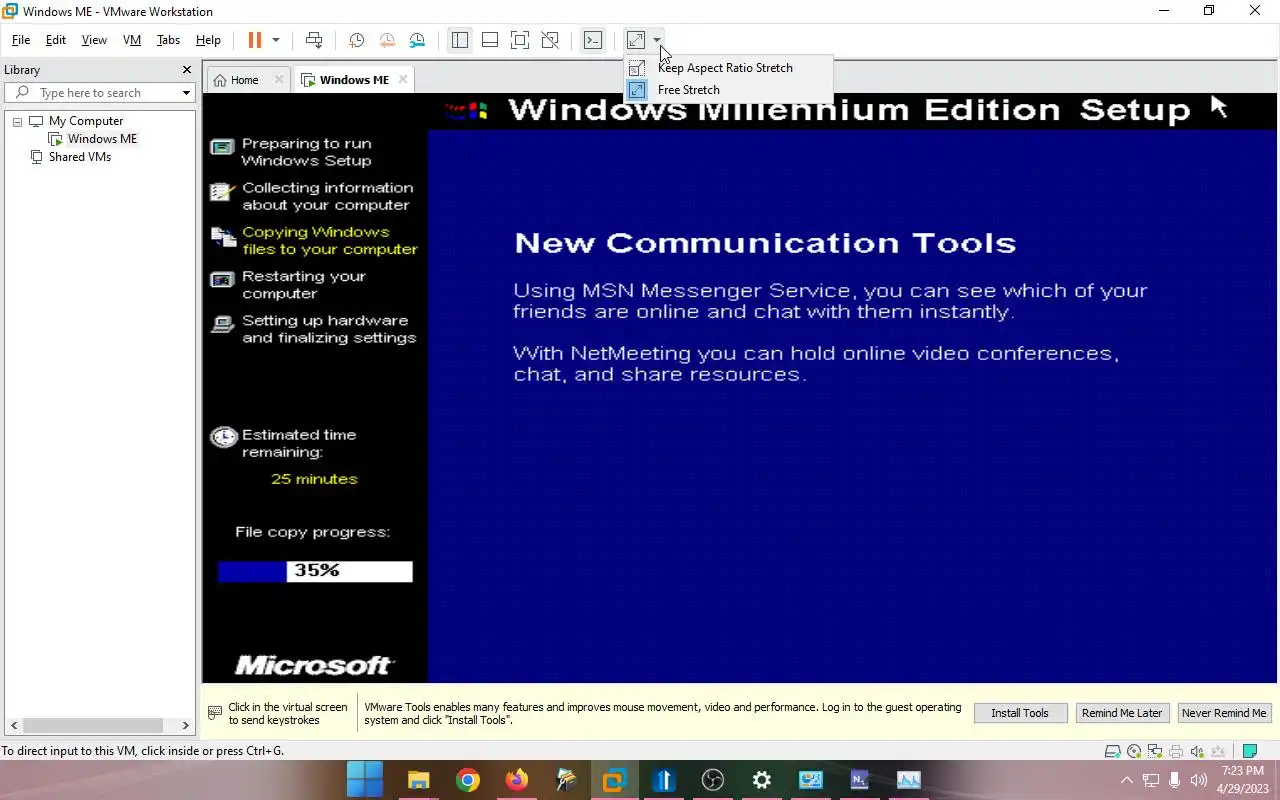Viewport: 1280px width, 800px height.
Task: Collapse the stretch options dropdown arrow
Action: [657, 40]
